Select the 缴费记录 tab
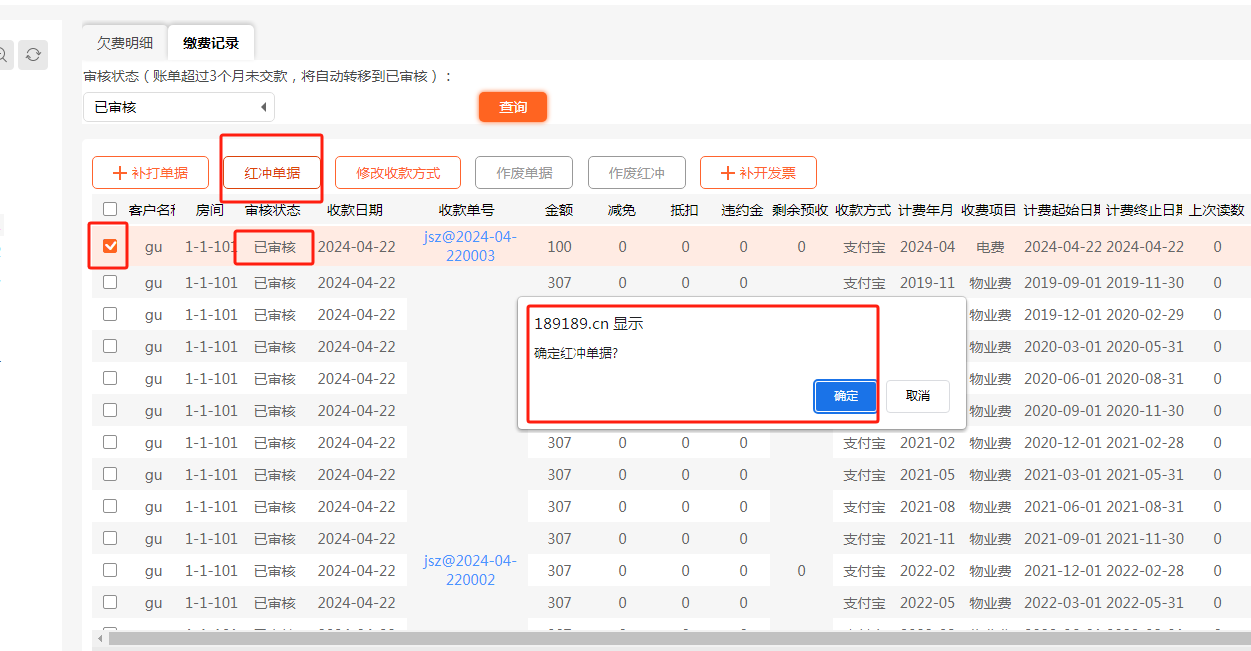Viewport: 1251px width, 651px height. click(211, 43)
